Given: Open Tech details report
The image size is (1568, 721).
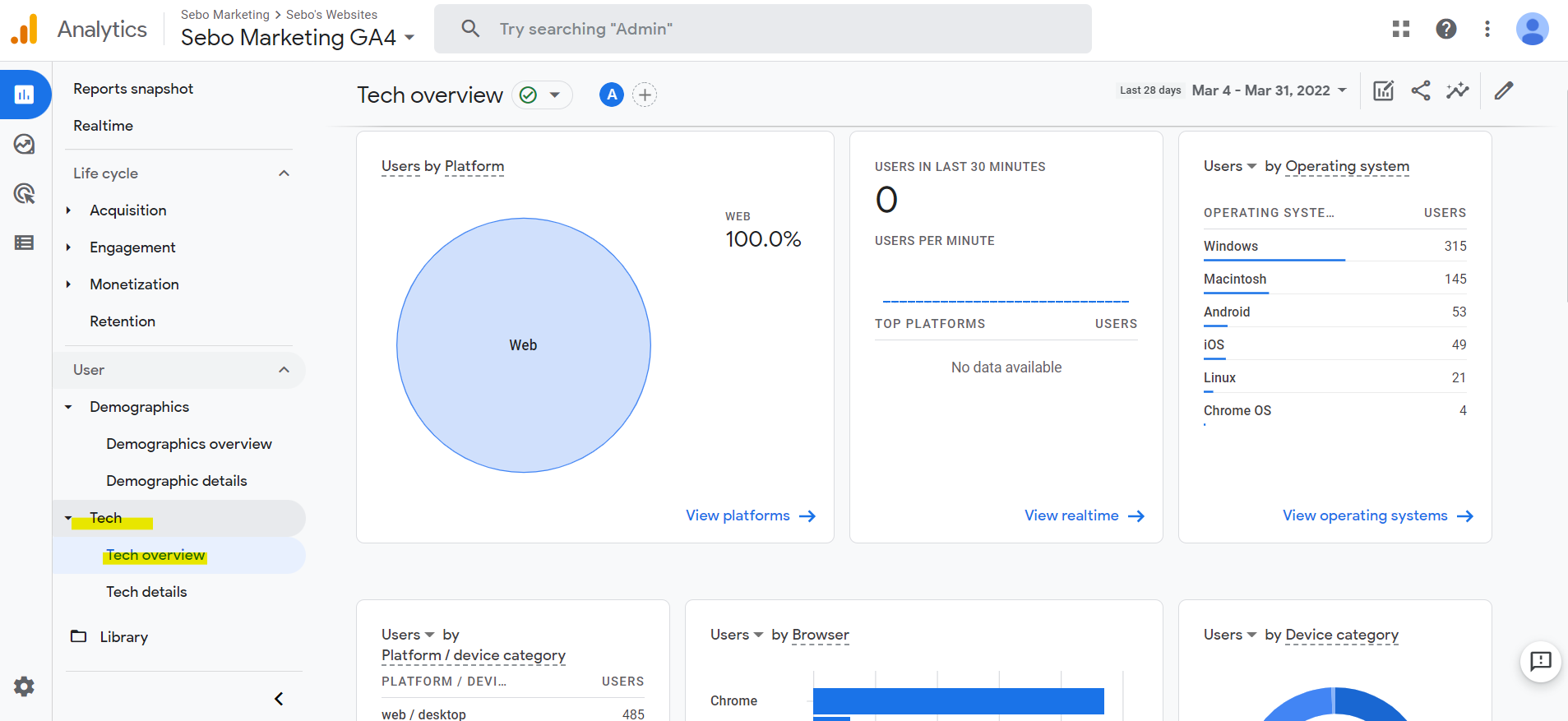Looking at the screenshot, I should tap(146, 592).
